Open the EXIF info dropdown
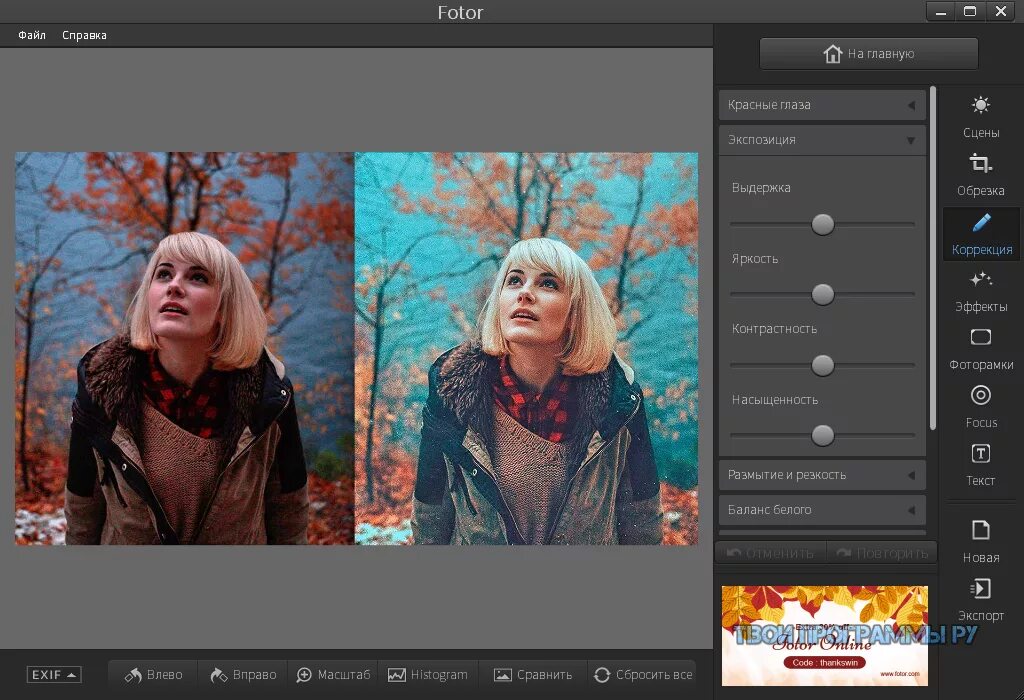Viewport: 1024px width, 700px height. (x=54, y=675)
